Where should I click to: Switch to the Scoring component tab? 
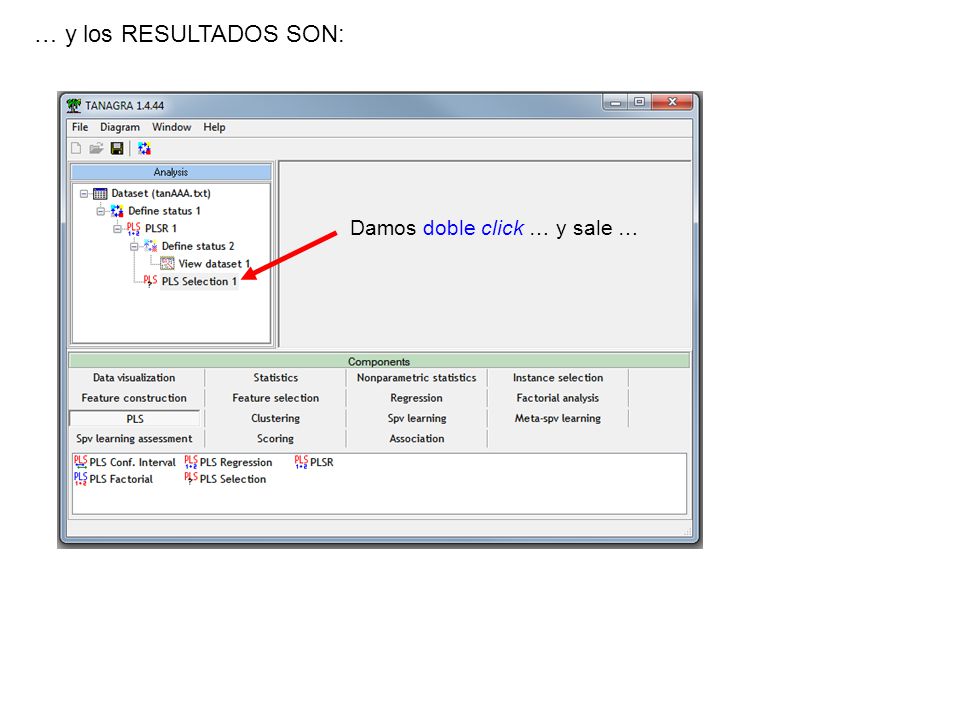[x=276, y=438]
